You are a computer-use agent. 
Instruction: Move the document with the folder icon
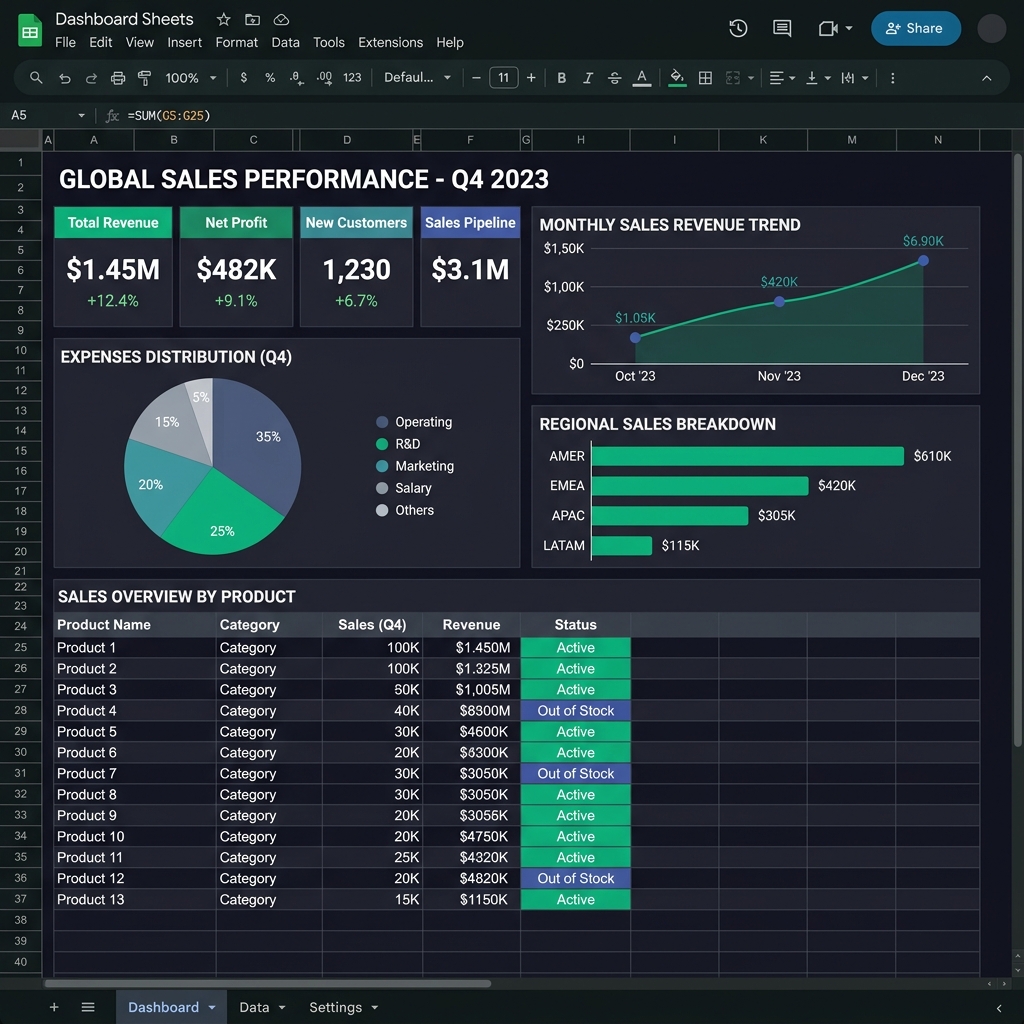click(252, 20)
